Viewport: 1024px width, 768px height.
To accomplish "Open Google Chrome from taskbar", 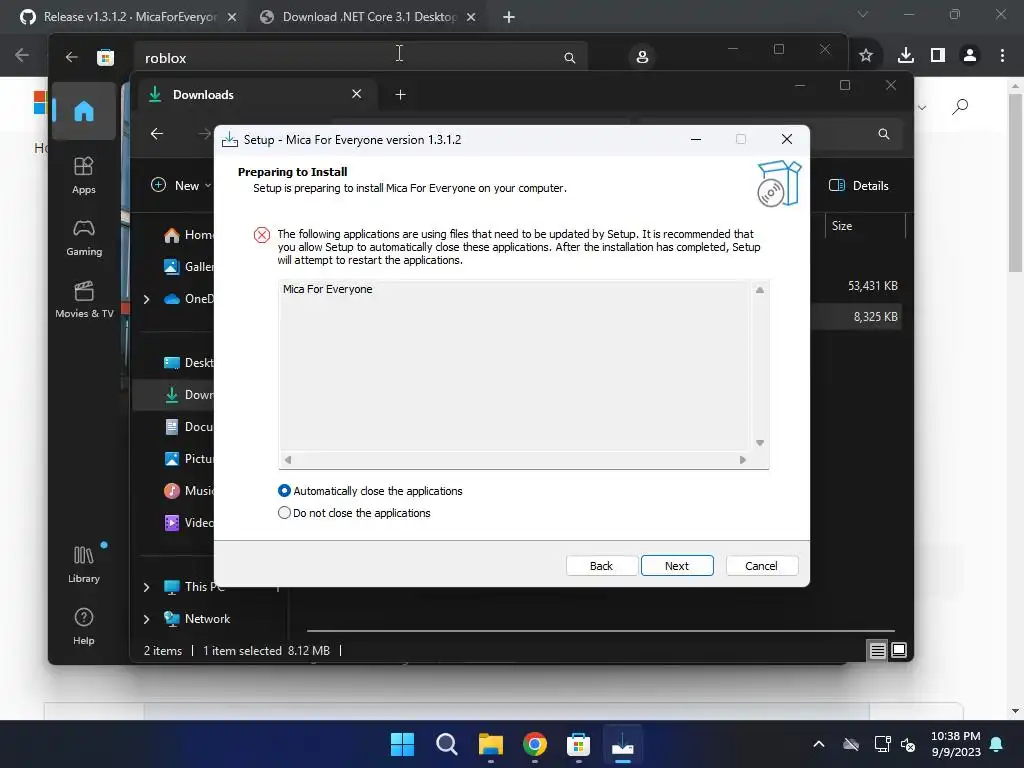I will point(535,744).
